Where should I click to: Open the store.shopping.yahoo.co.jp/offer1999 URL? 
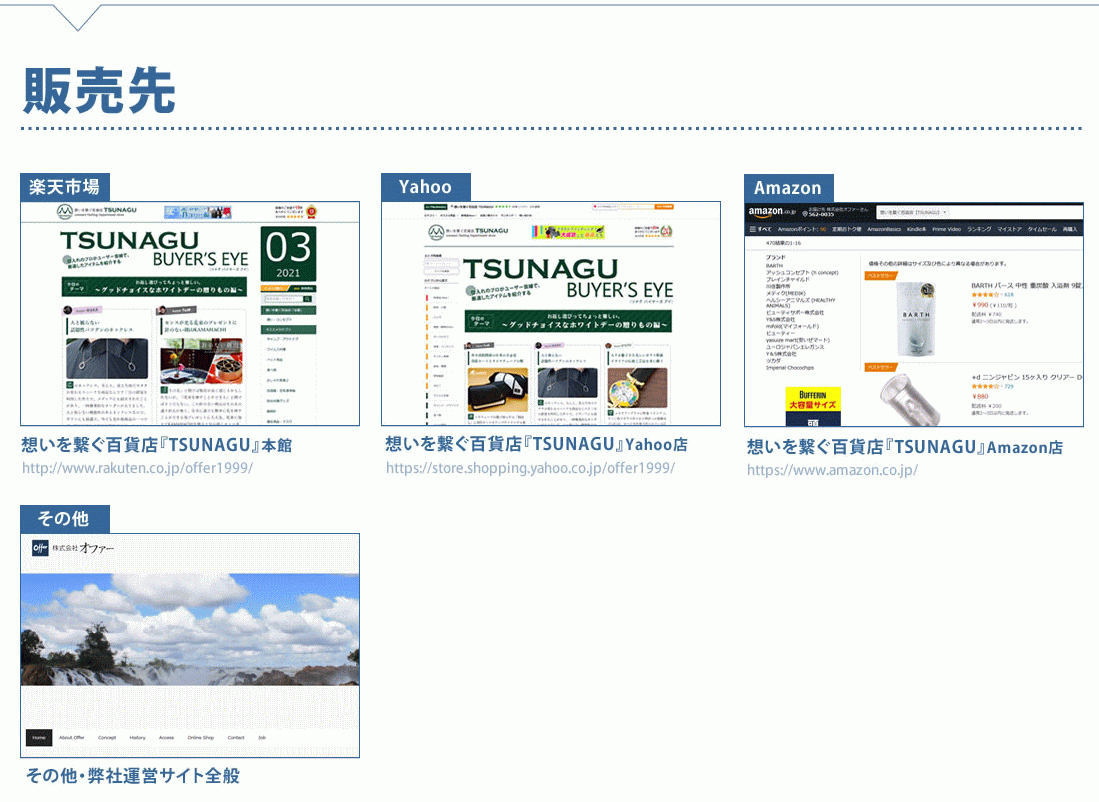530,468
